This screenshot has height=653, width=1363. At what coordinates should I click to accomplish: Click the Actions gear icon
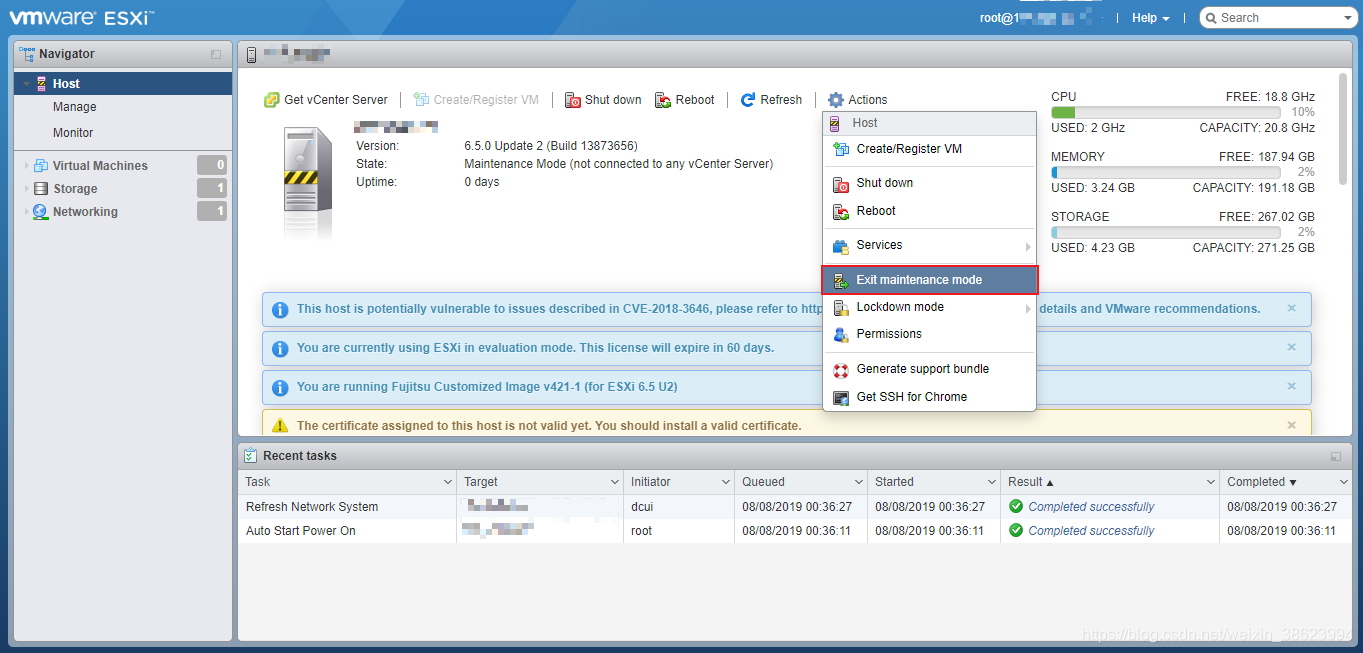coord(836,100)
